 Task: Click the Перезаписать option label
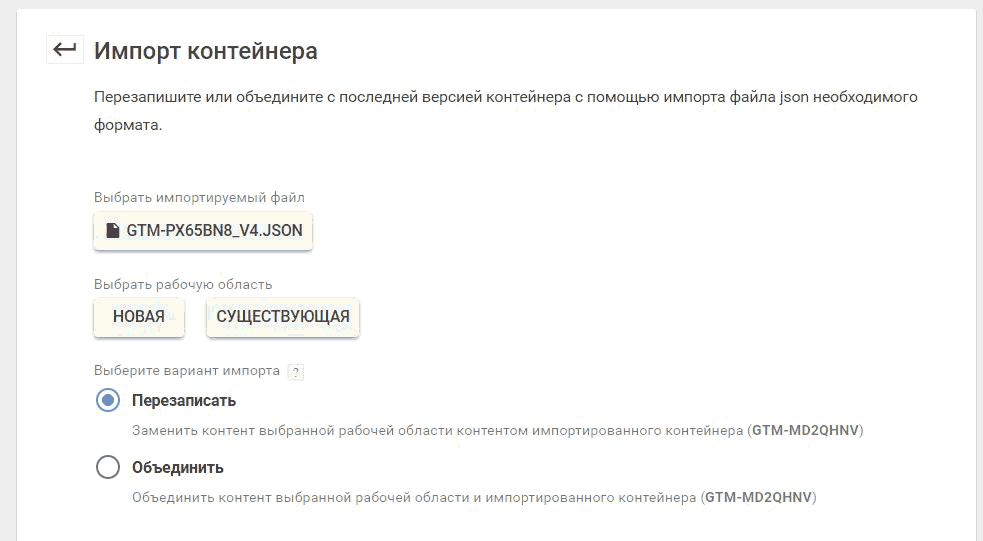click(184, 401)
